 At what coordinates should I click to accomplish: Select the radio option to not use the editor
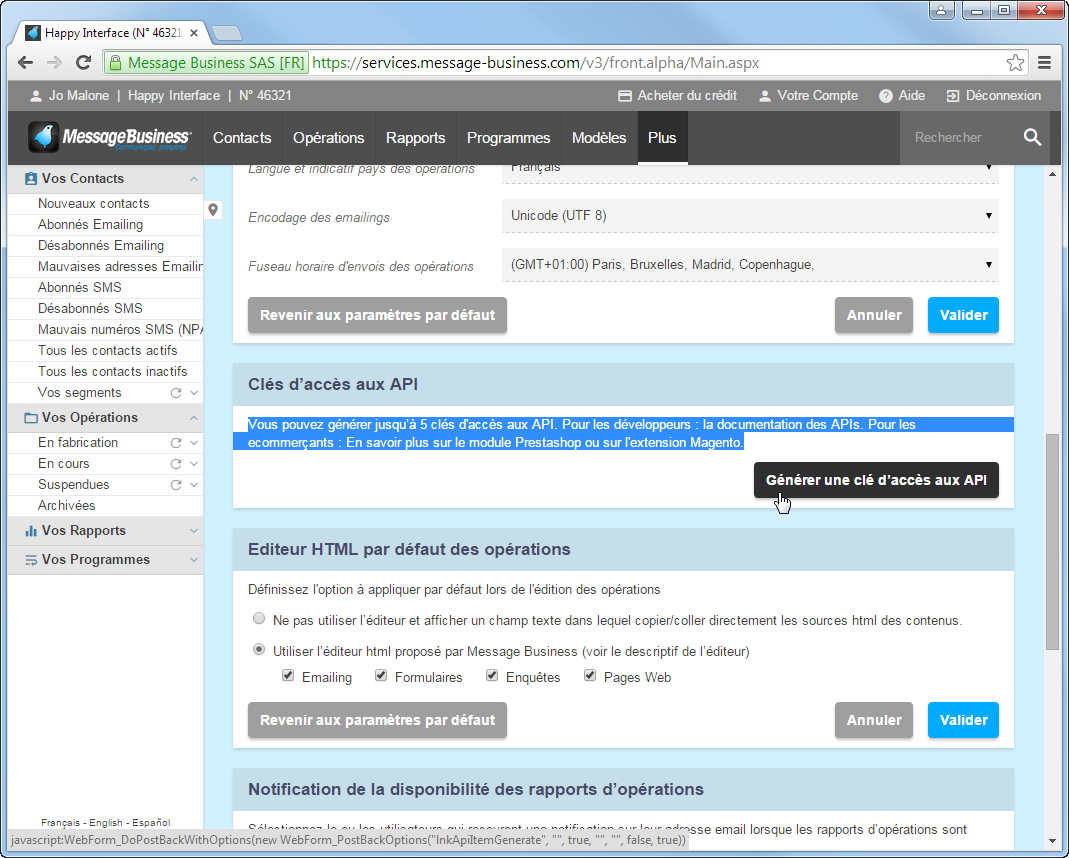pyautogui.click(x=259, y=618)
